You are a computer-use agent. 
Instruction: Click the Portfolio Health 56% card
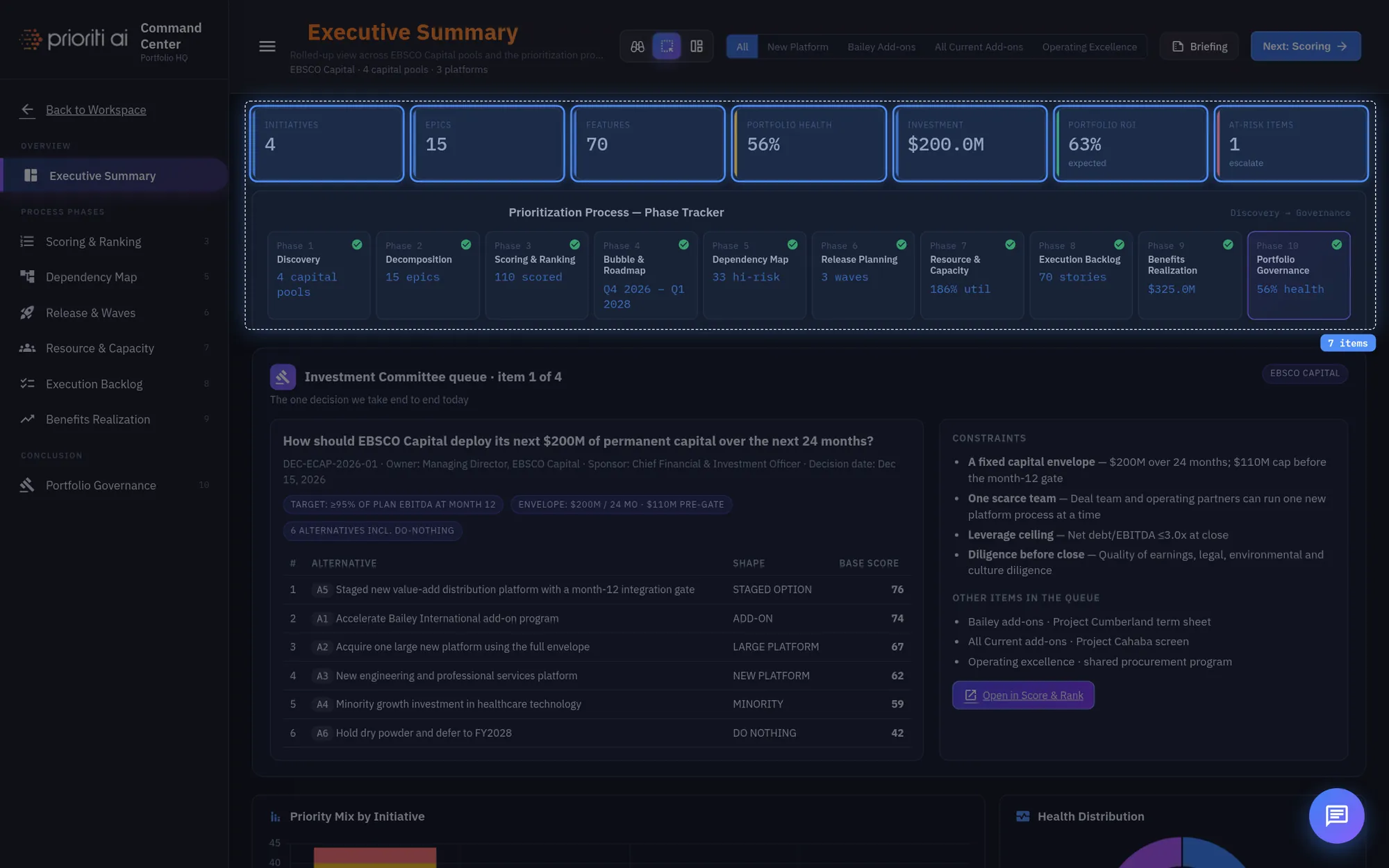808,144
